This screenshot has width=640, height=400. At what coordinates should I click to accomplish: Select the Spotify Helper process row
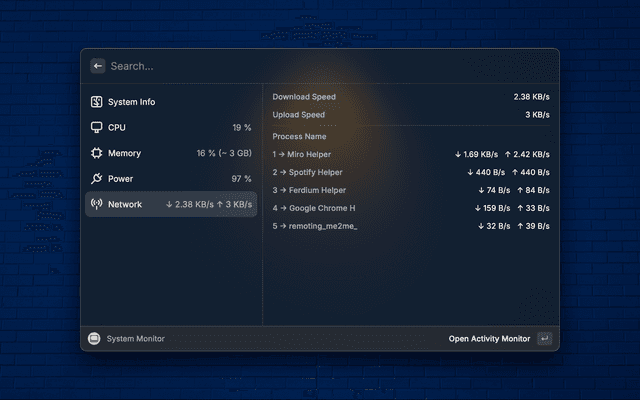410,172
